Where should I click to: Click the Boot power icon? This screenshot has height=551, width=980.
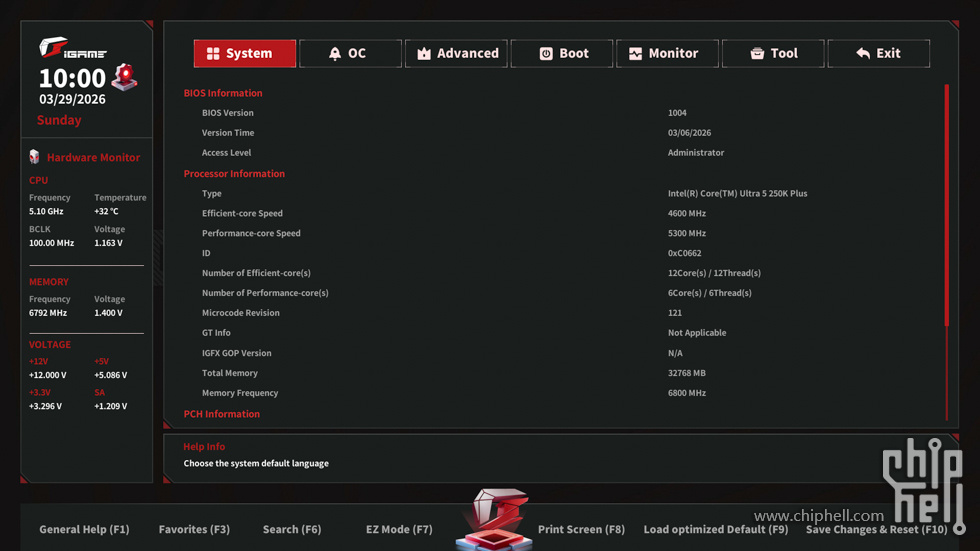546,54
